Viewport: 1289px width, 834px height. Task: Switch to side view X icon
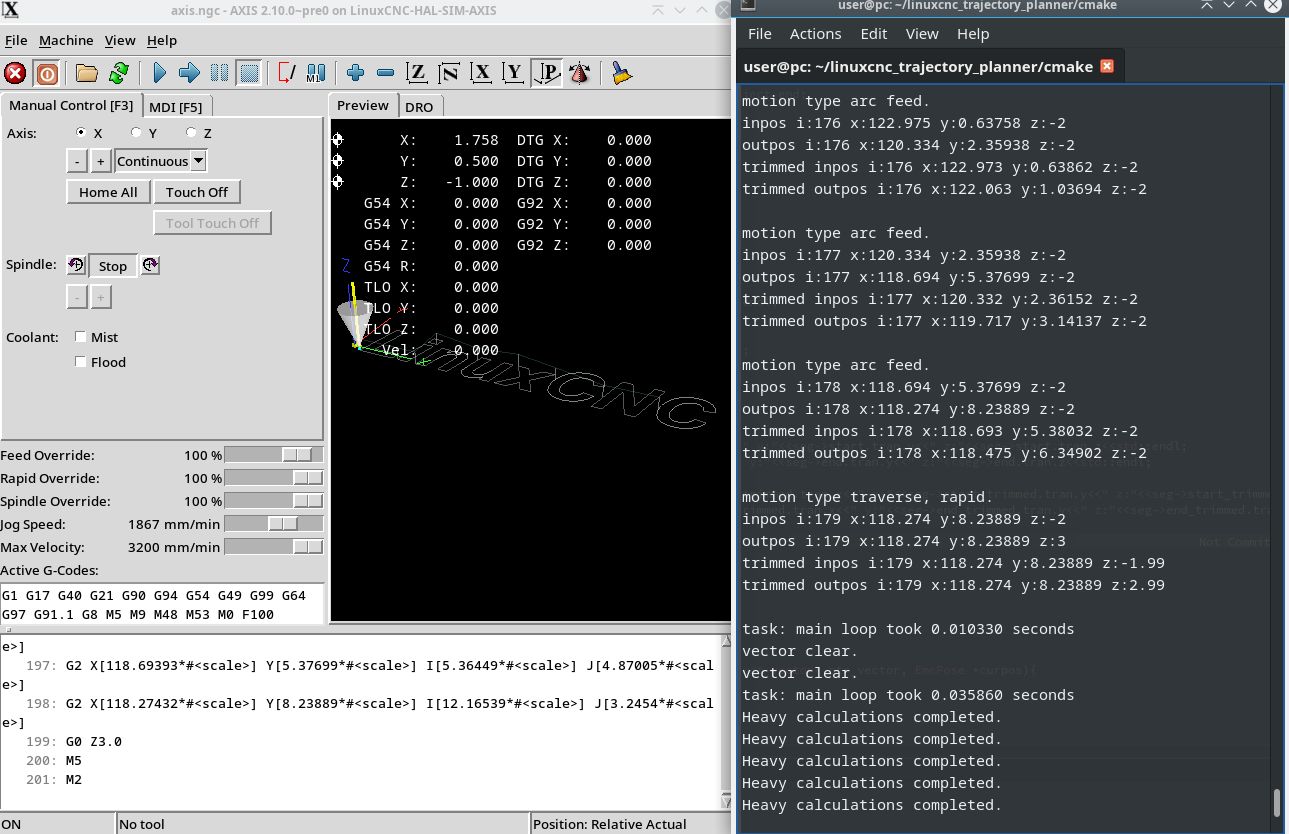click(x=482, y=73)
